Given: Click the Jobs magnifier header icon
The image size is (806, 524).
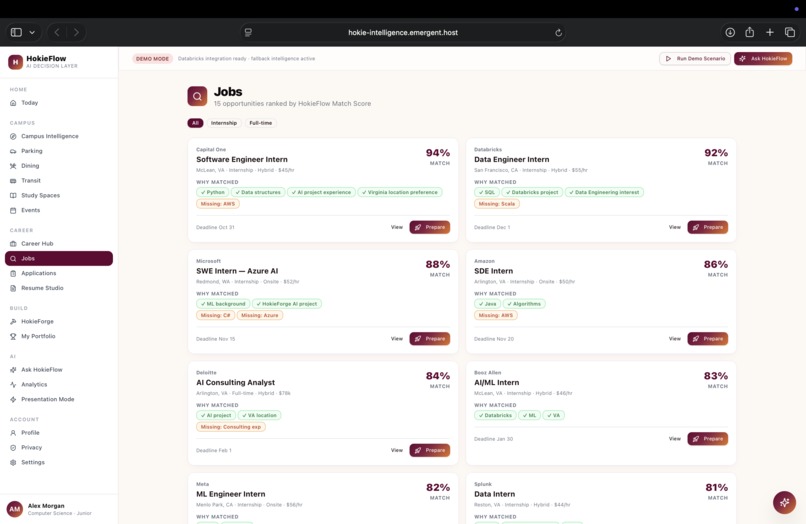Looking at the screenshot, I should (x=197, y=96).
